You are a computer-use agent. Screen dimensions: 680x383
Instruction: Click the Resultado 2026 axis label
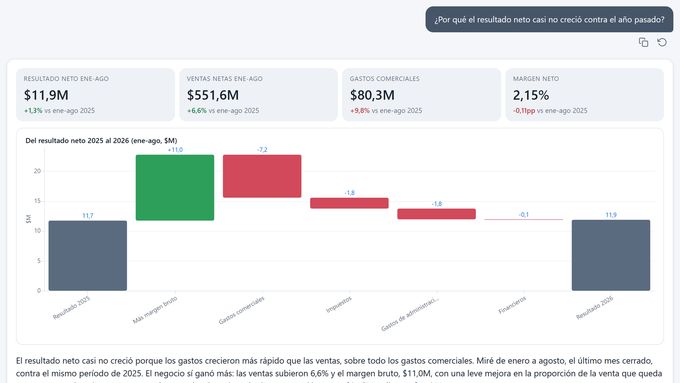[x=595, y=308]
